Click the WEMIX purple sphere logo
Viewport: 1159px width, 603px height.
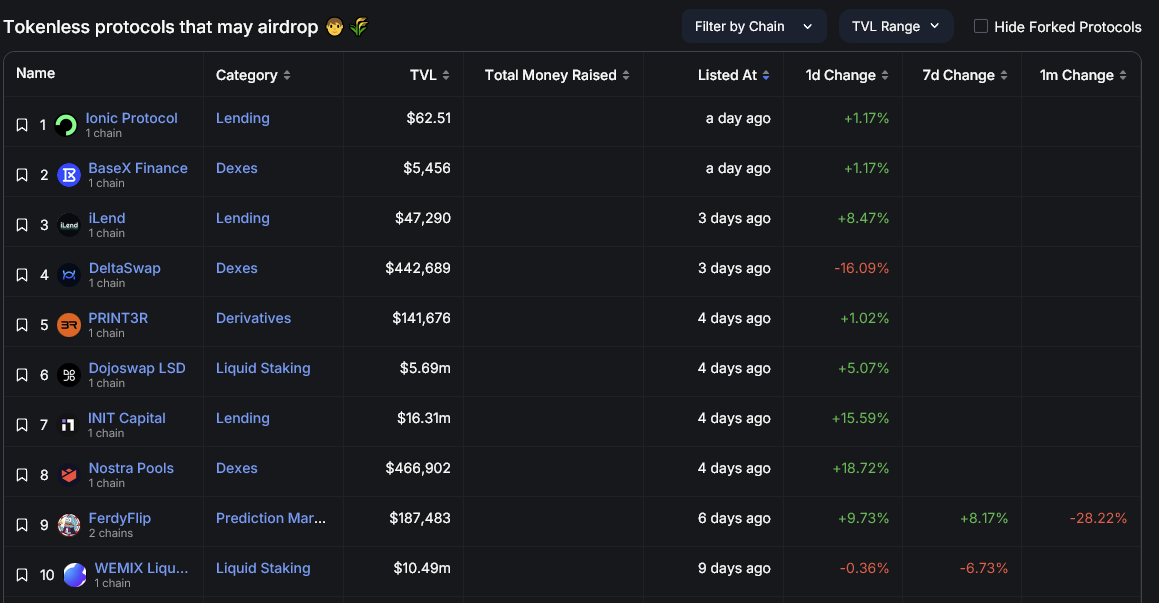[x=75, y=575]
